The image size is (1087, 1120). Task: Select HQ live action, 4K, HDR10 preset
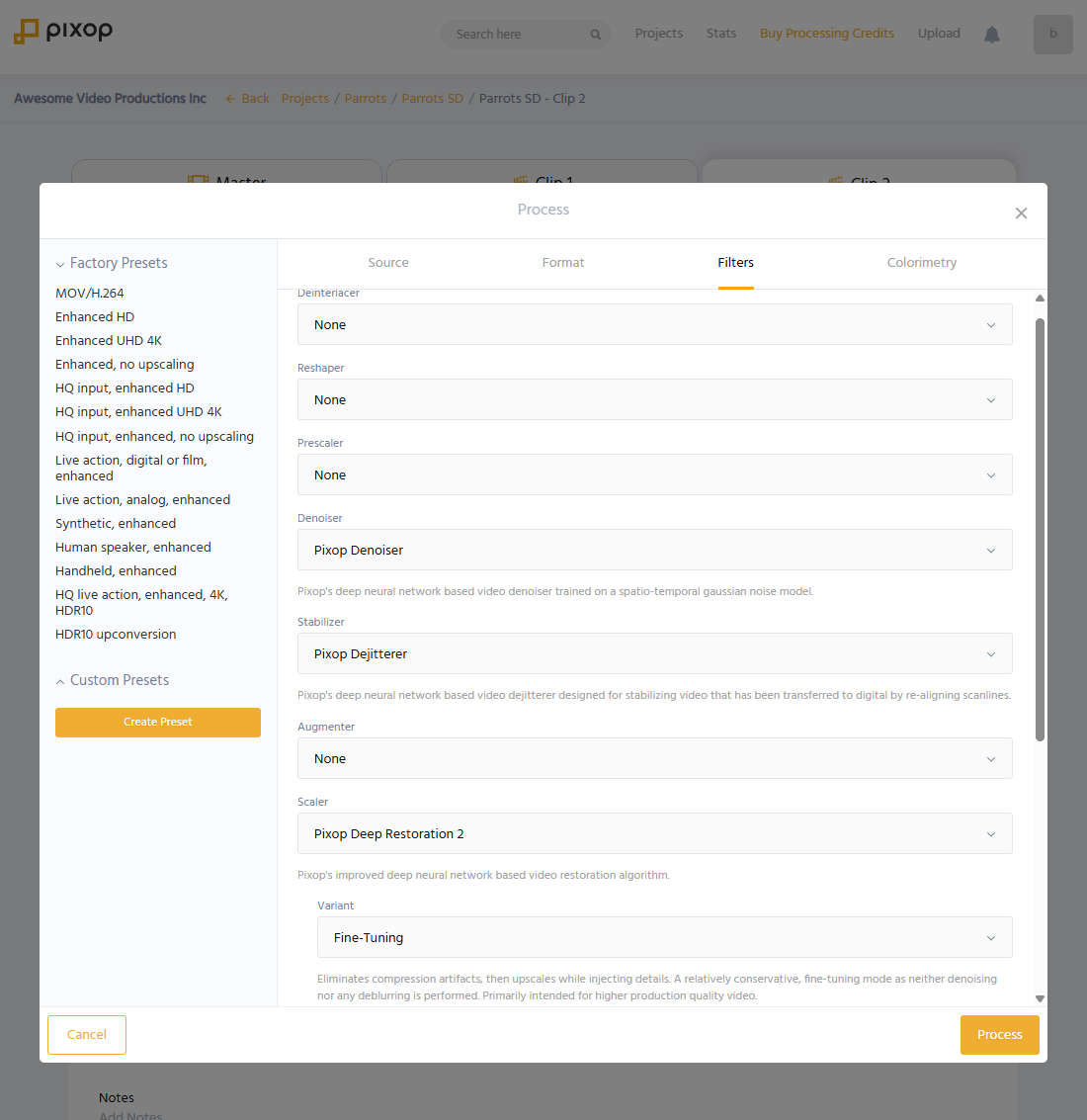pos(141,602)
